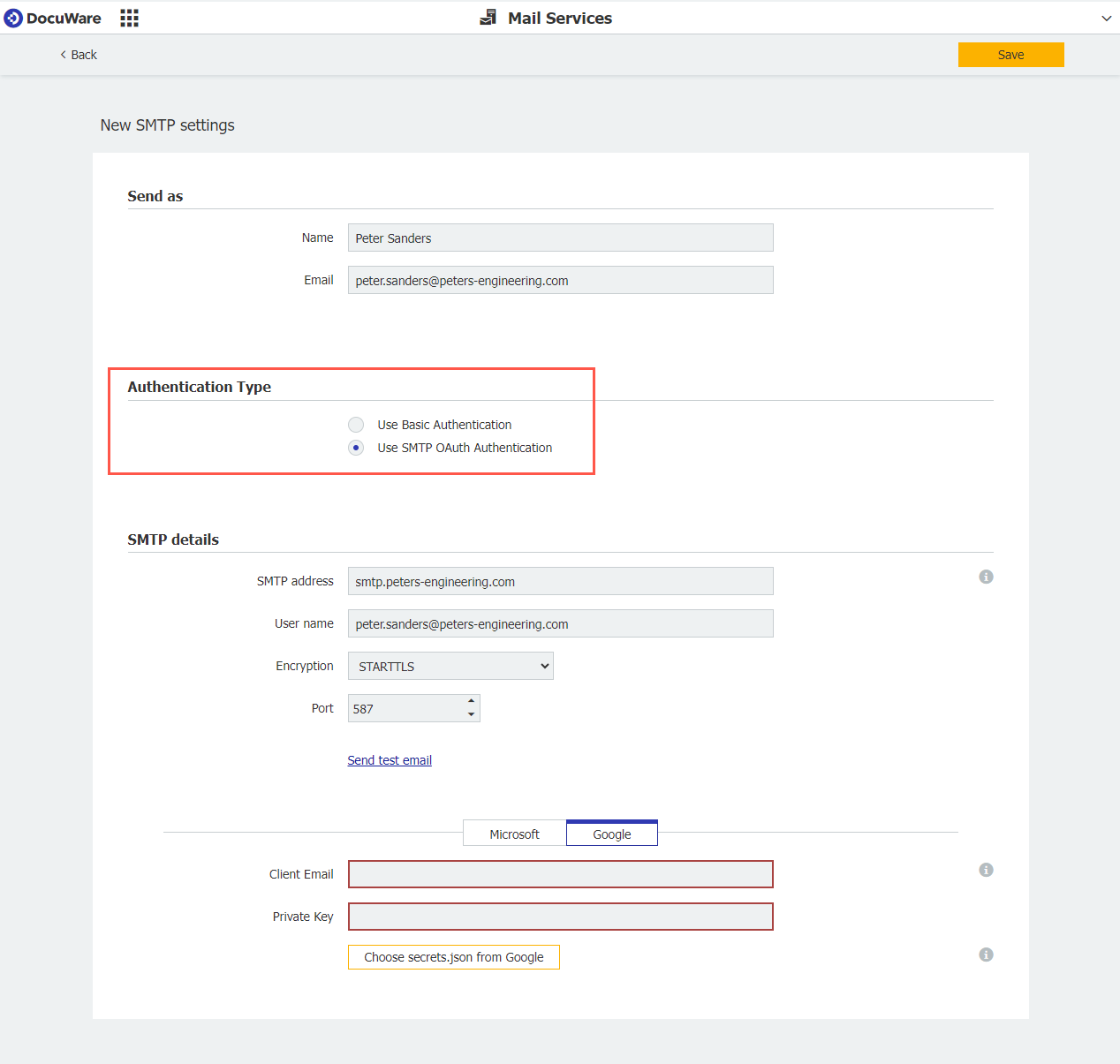Click Choose secrets.json from Google
Image resolution: width=1120 pixels, height=1064 pixels.
pyautogui.click(x=453, y=956)
